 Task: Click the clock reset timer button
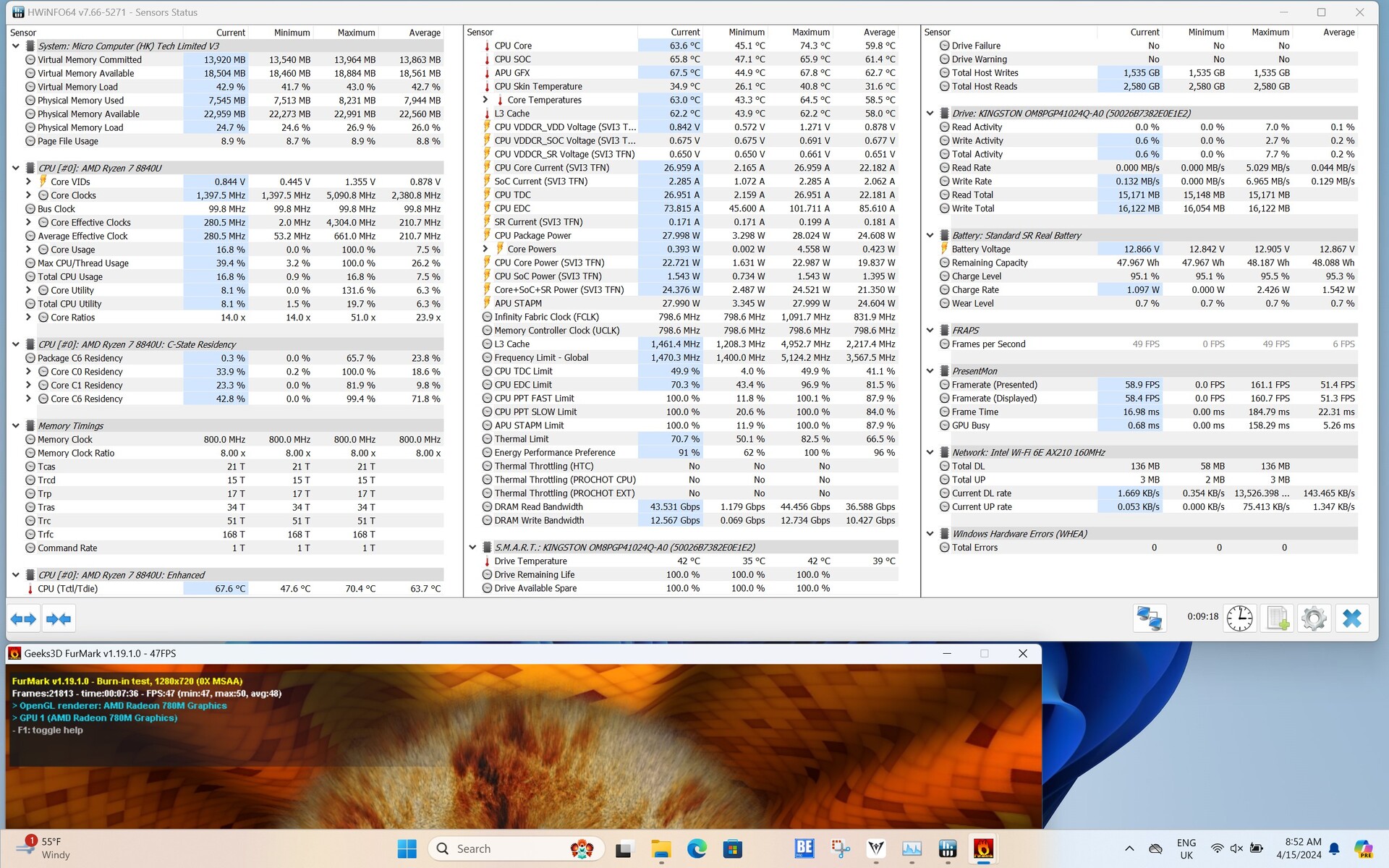tap(1239, 618)
